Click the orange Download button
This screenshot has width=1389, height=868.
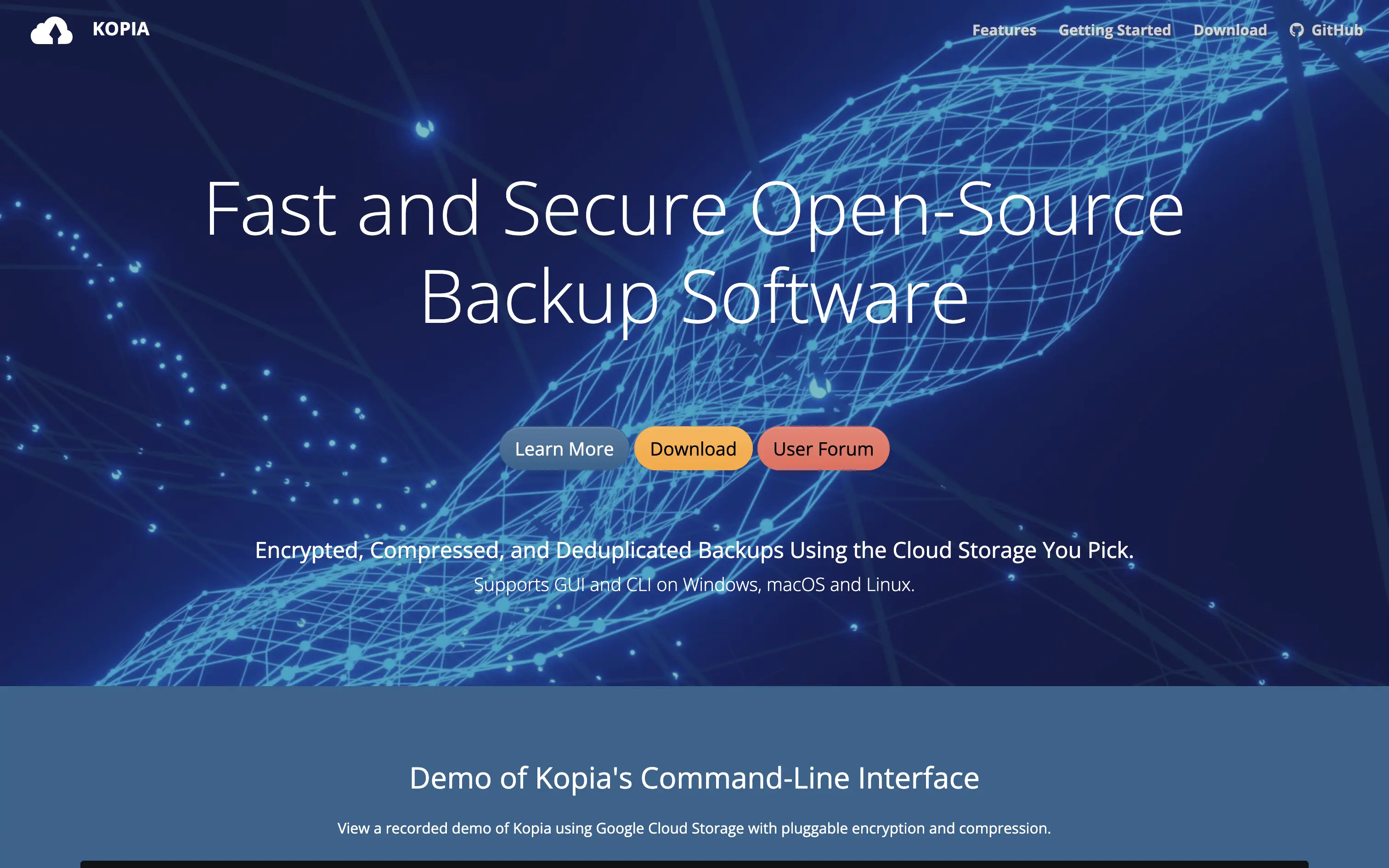(694, 448)
